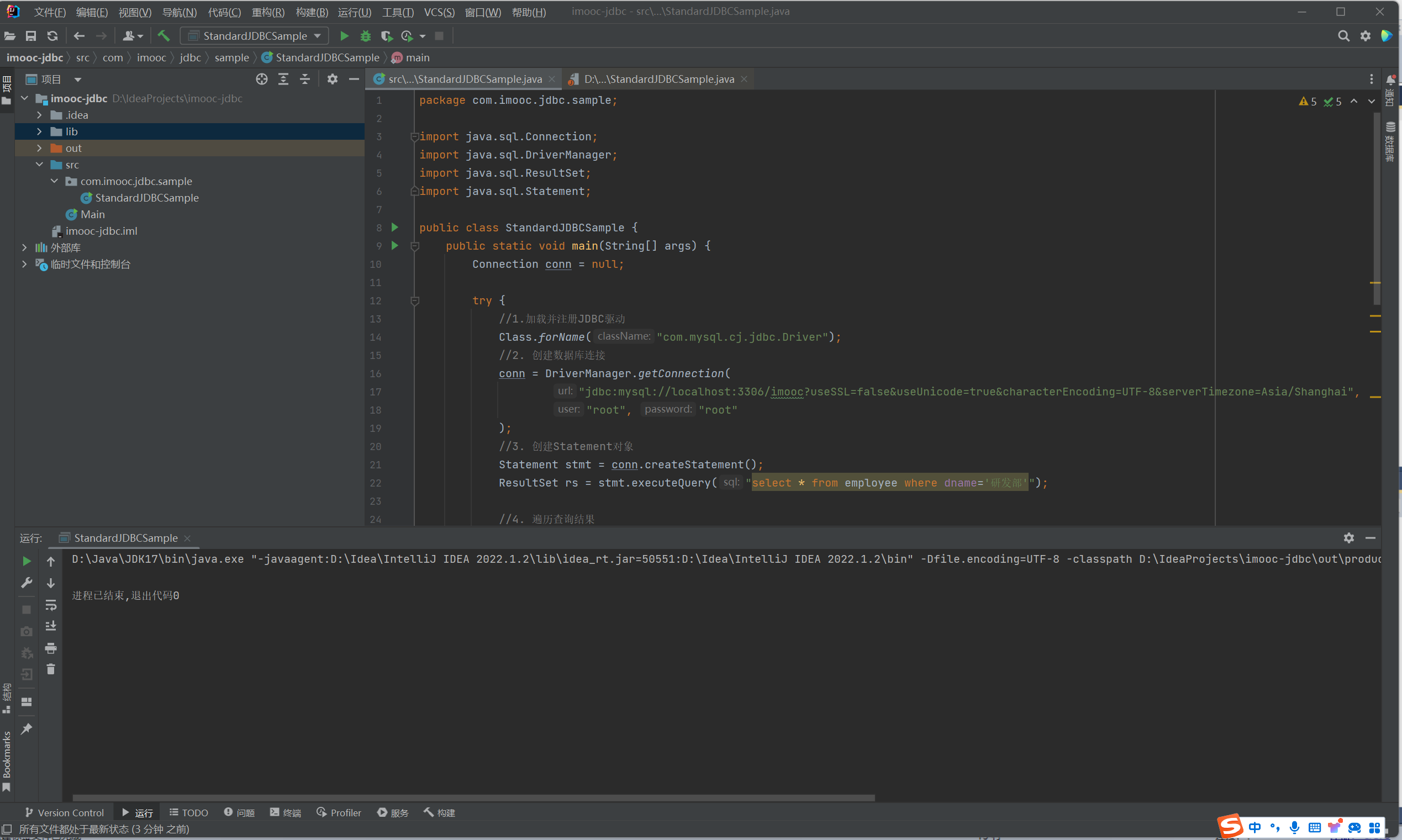1402x840 pixels.
Task: Hide the project tool window
Action: click(354, 79)
